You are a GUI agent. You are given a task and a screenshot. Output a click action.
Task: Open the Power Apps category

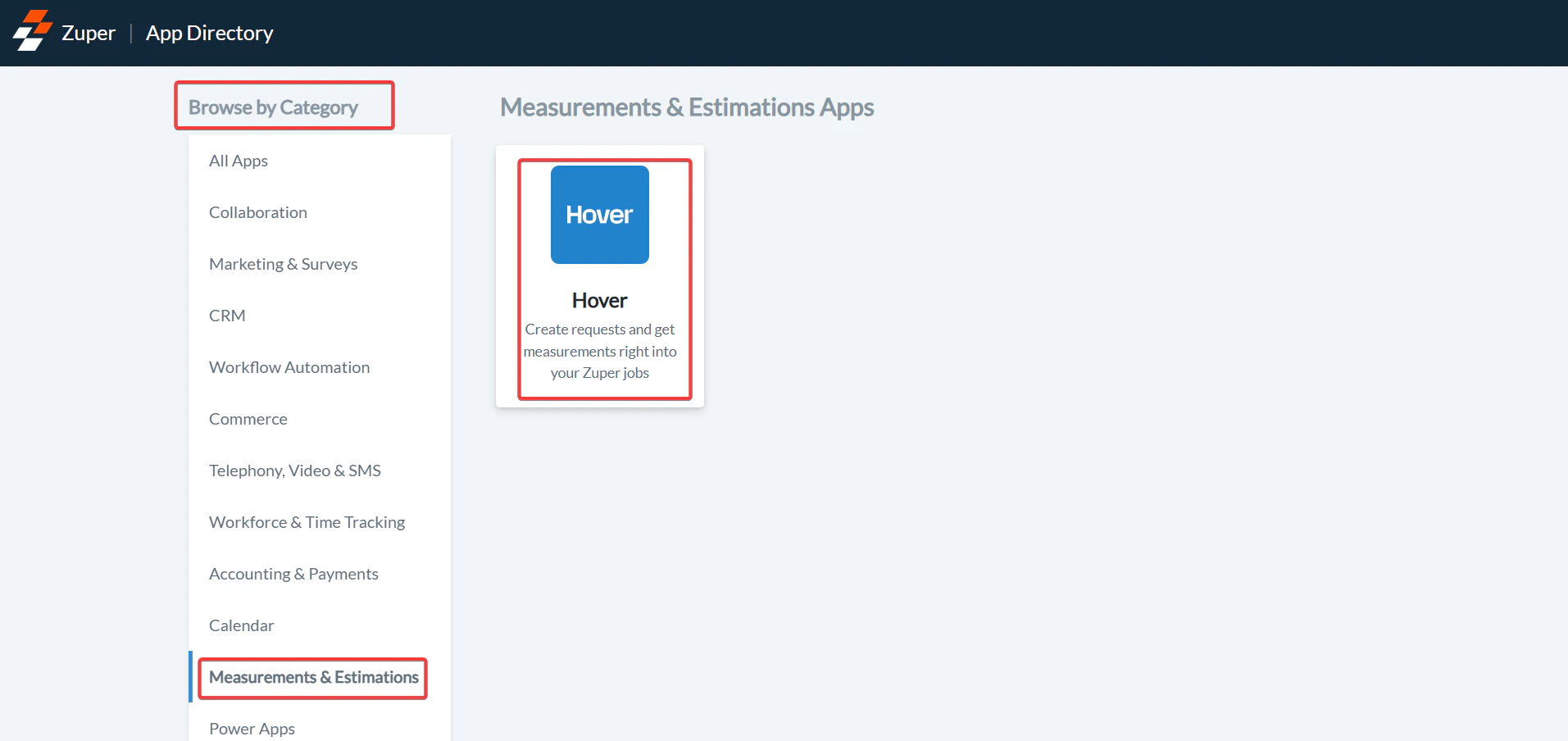(252, 729)
